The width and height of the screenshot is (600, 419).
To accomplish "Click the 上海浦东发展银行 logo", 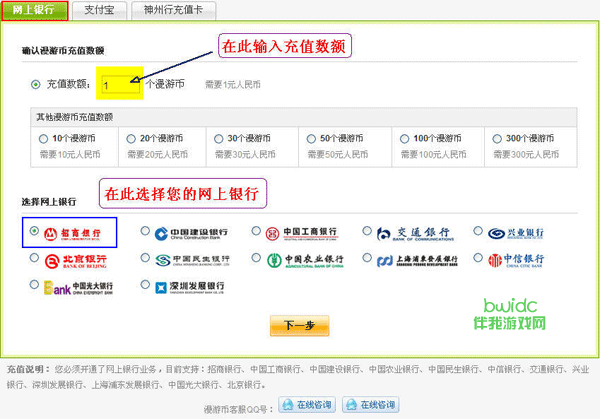I will tap(417, 260).
